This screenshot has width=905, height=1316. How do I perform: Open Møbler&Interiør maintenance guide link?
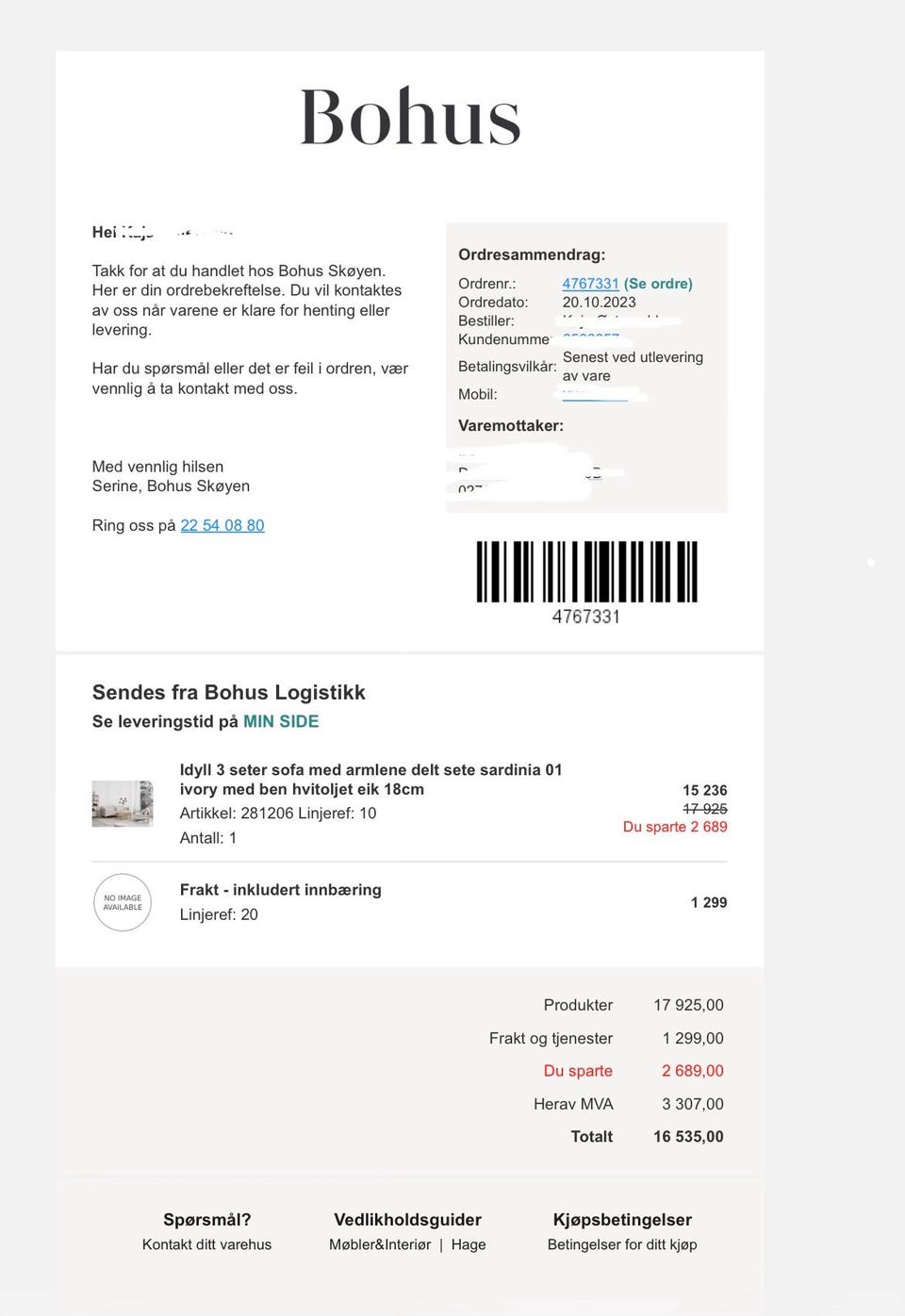[x=380, y=1244]
